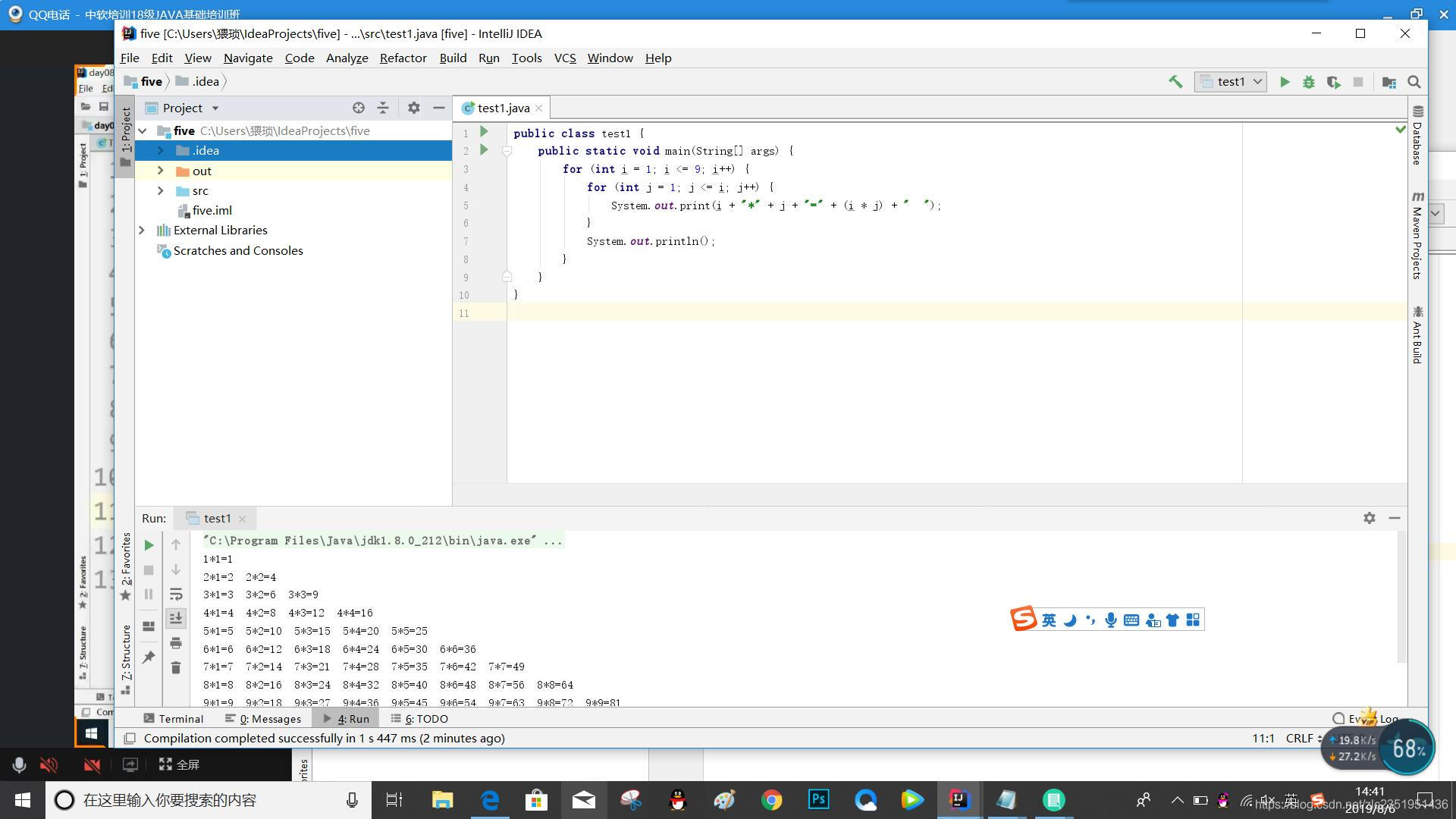The height and width of the screenshot is (819, 1456).
Task: Expand External Libraries node
Action: (142, 230)
